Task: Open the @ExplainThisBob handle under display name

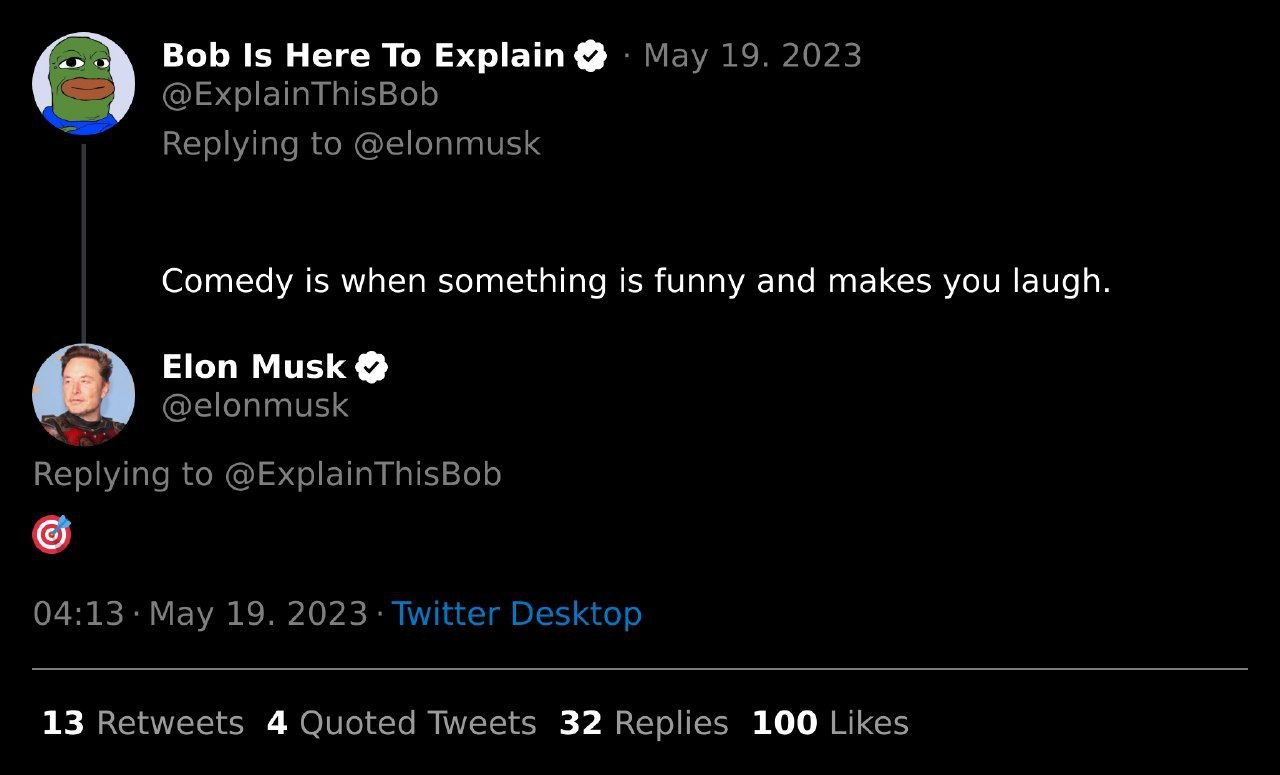Action: click(x=300, y=95)
